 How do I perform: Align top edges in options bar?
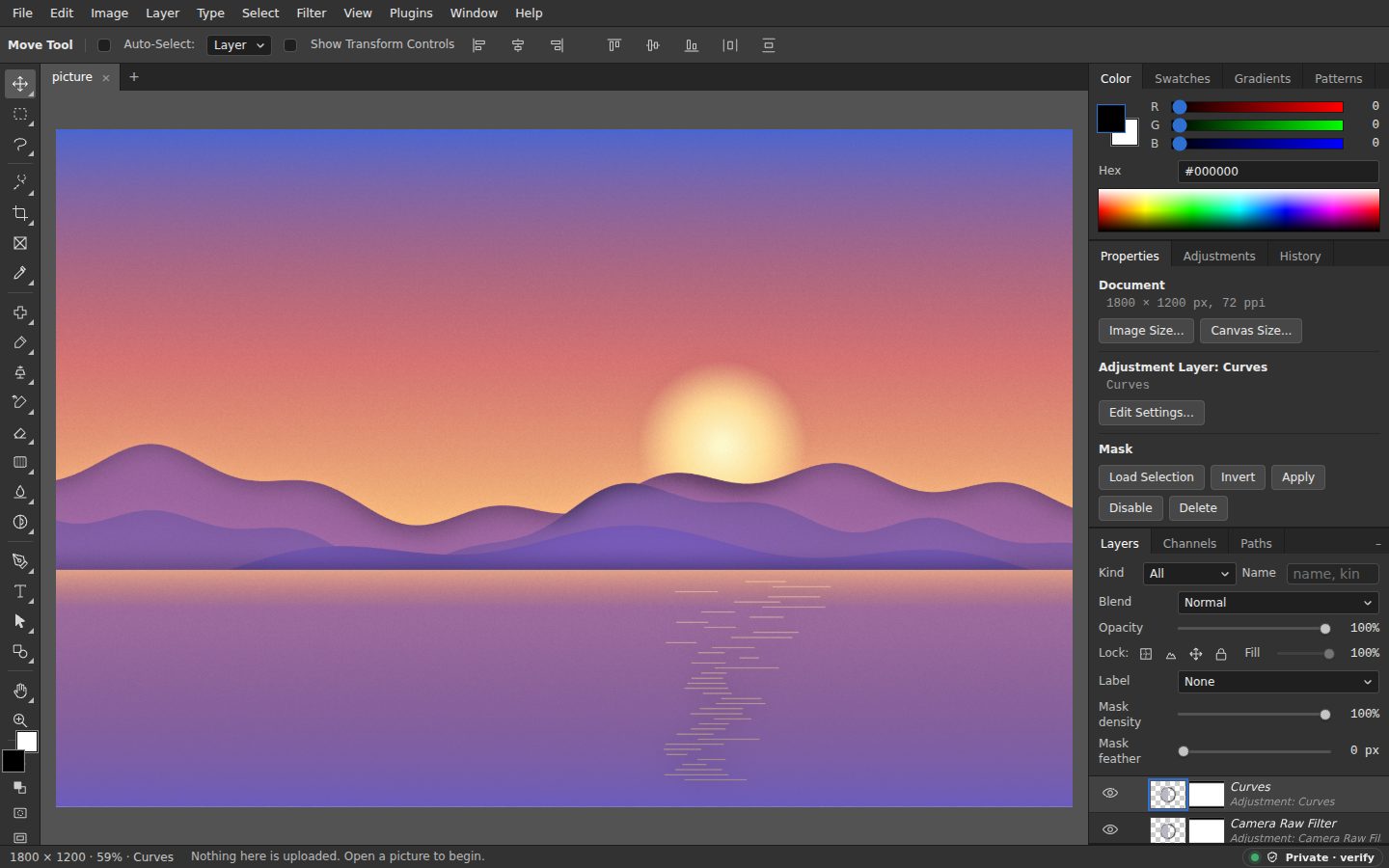(614, 45)
